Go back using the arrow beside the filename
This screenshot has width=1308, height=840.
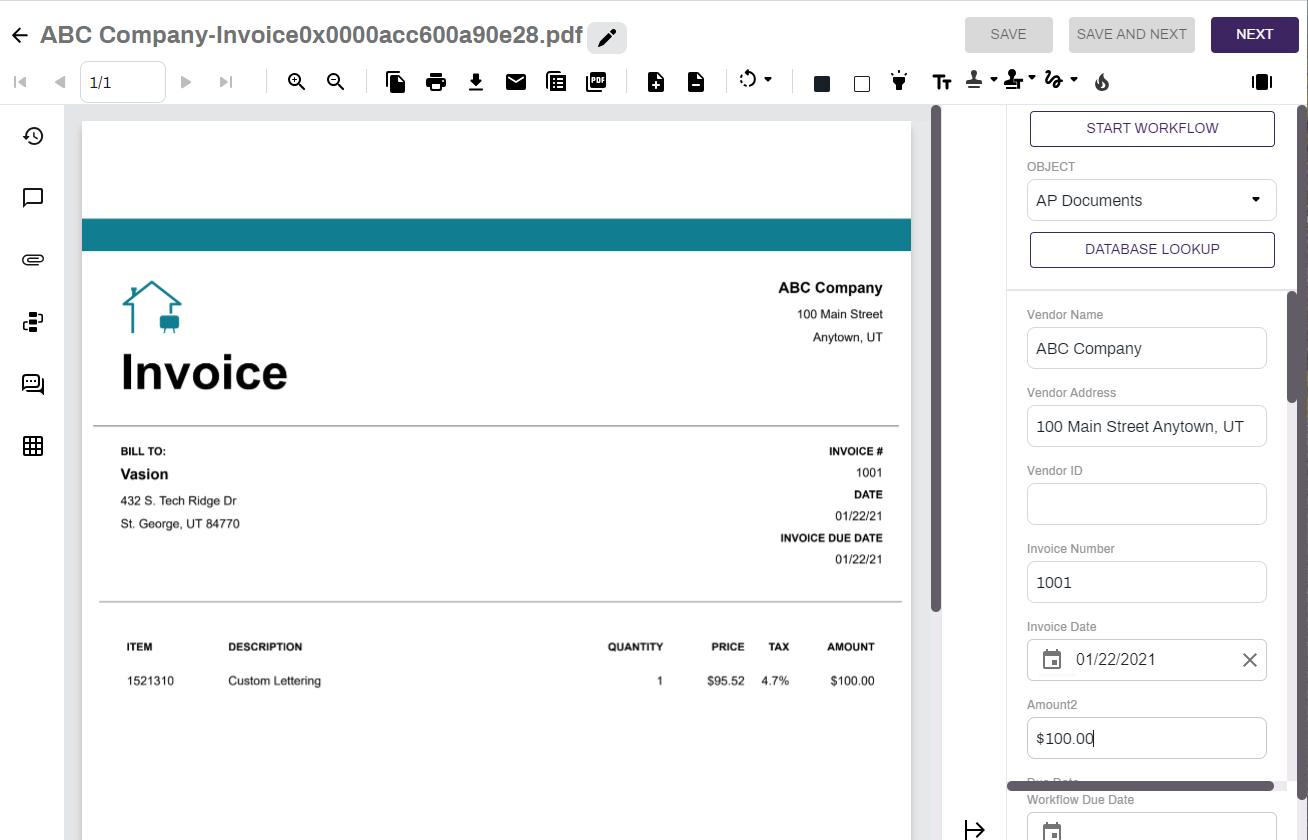(19, 36)
